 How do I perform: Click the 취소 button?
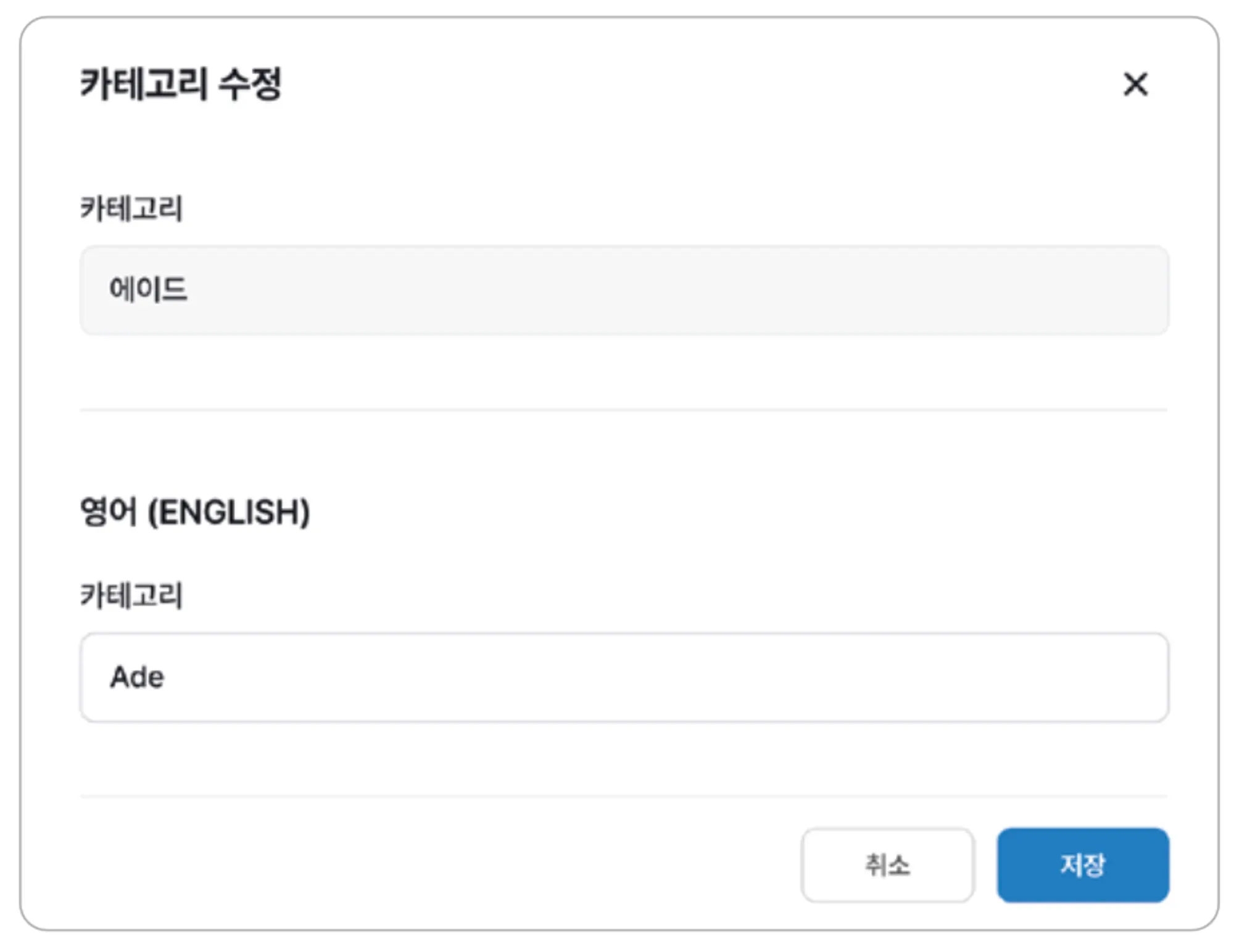point(887,864)
